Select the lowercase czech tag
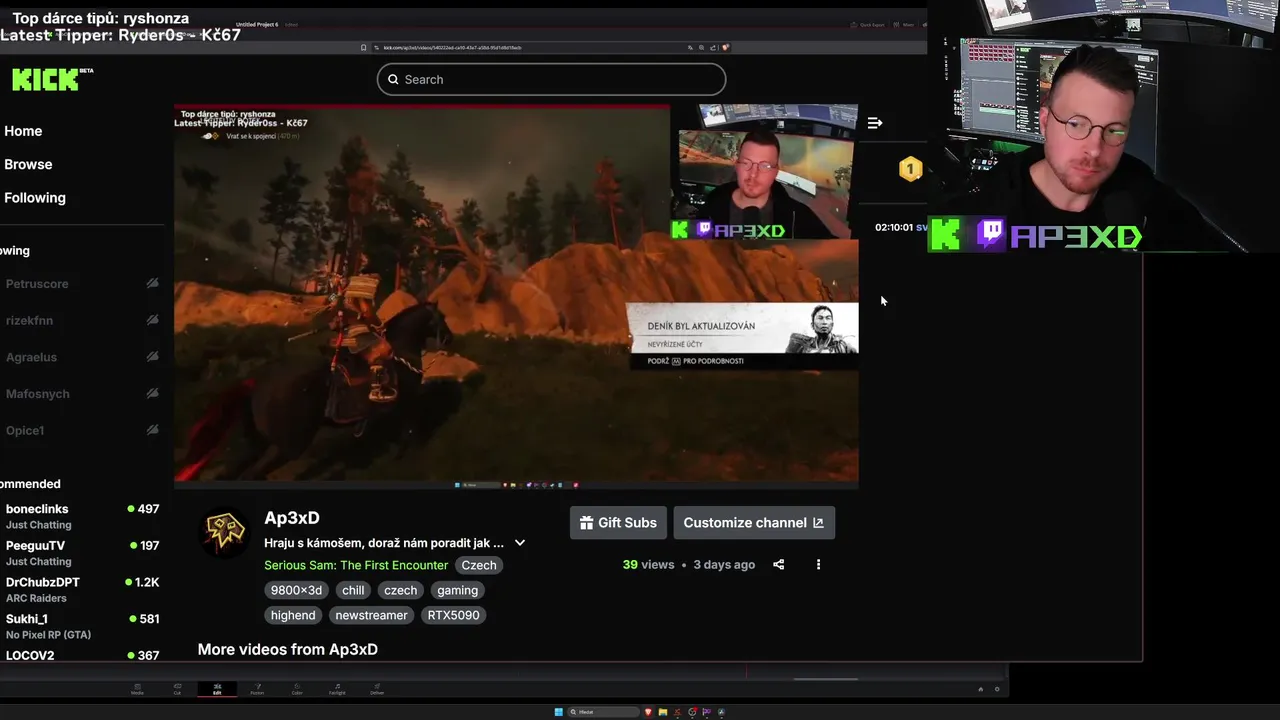 400,590
